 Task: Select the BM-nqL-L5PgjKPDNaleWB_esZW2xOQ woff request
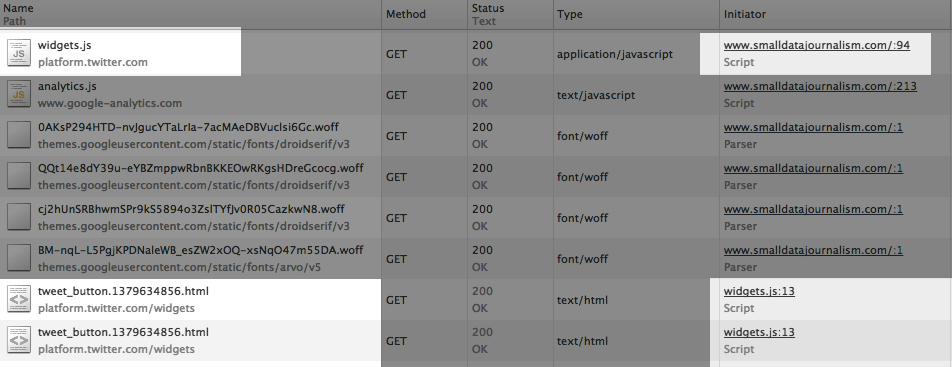click(x=200, y=250)
